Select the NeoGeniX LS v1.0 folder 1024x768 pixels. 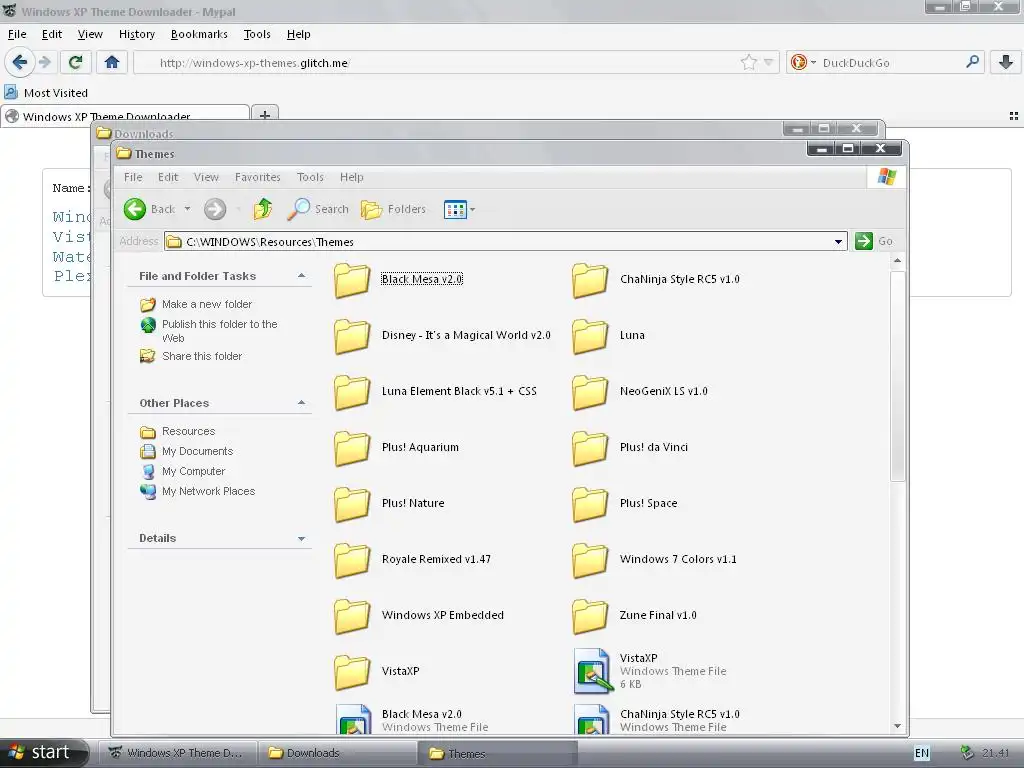point(639,392)
